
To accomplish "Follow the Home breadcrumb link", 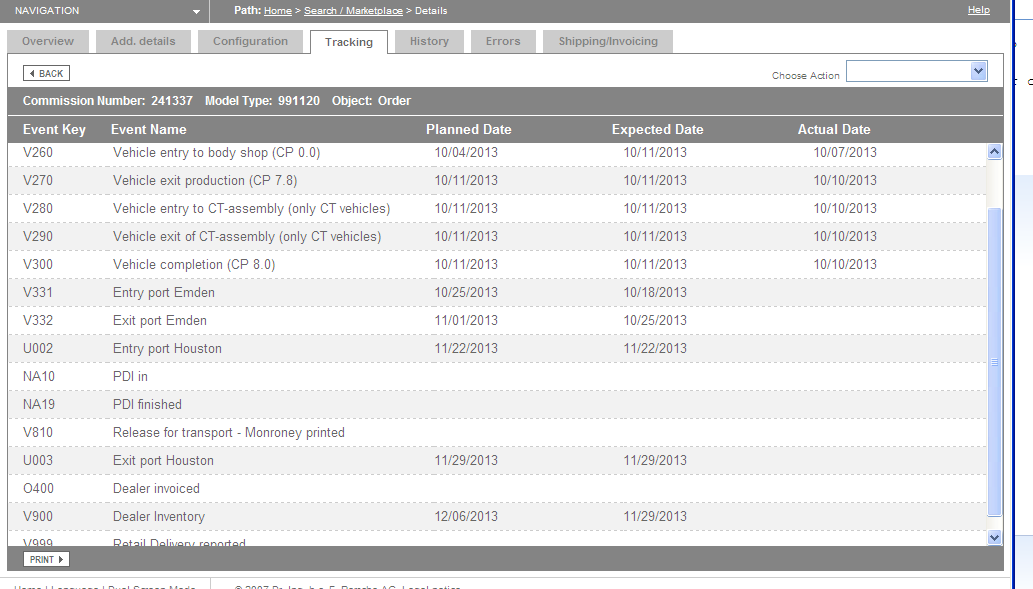I will pyautogui.click(x=278, y=11).
